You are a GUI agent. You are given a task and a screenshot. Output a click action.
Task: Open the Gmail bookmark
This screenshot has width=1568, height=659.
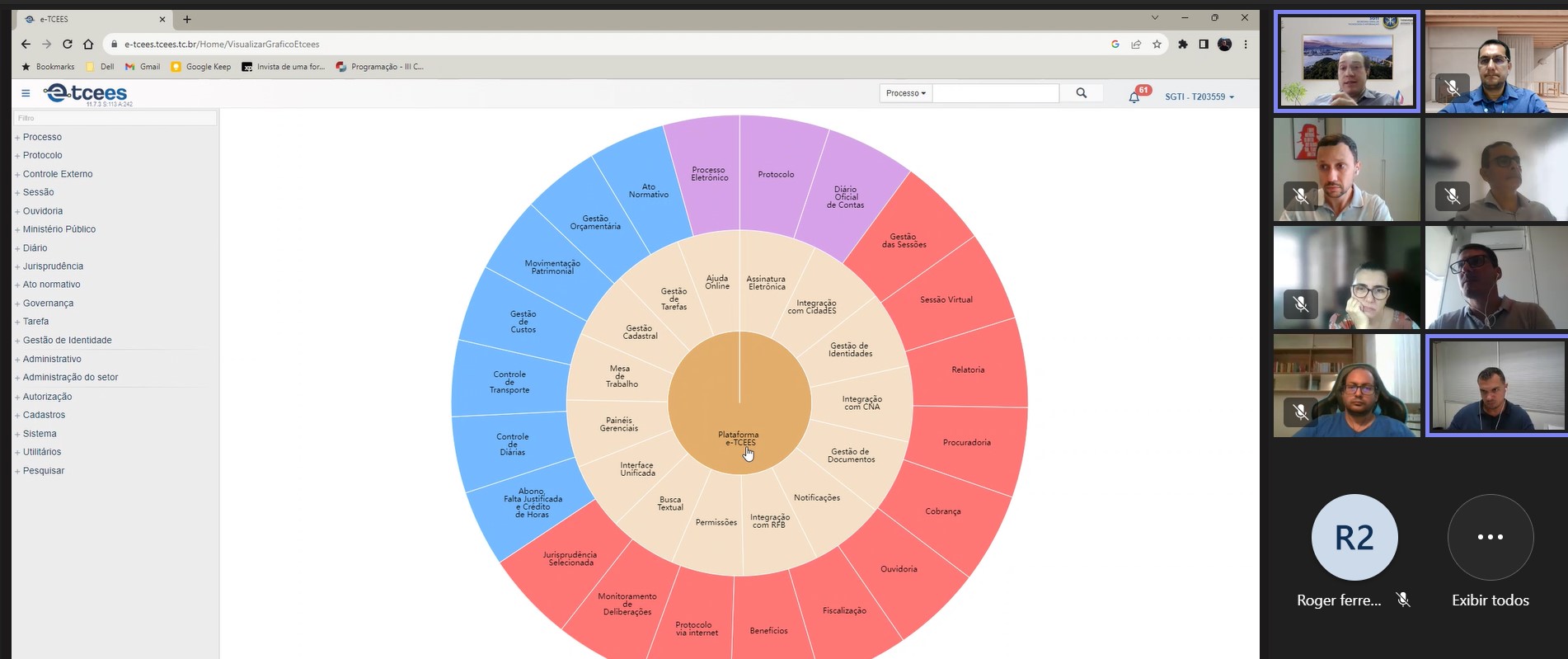point(143,67)
